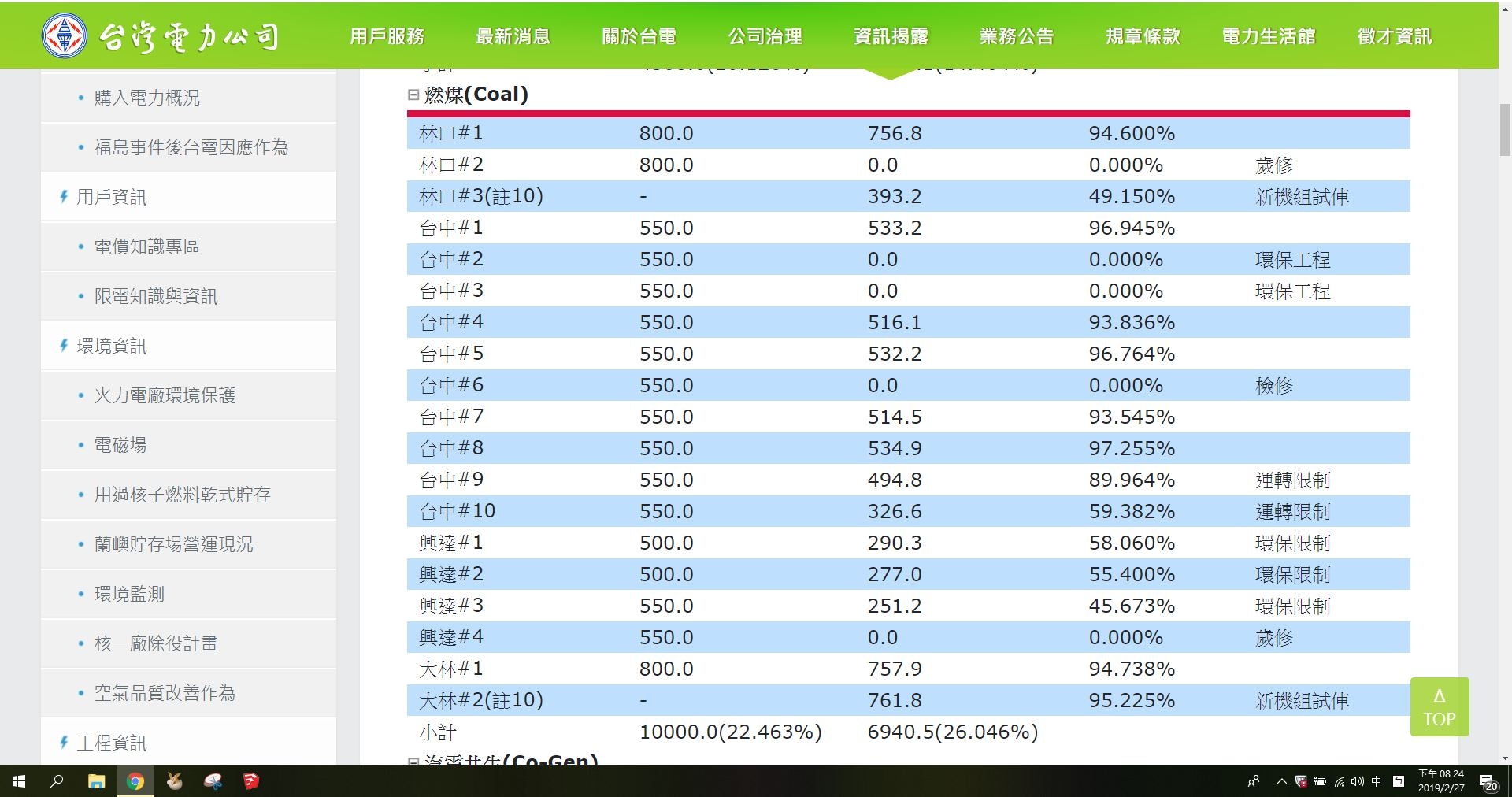Check battery status tray icon
This screenshot has height=797, width=1512.
tap(1319, 781)
